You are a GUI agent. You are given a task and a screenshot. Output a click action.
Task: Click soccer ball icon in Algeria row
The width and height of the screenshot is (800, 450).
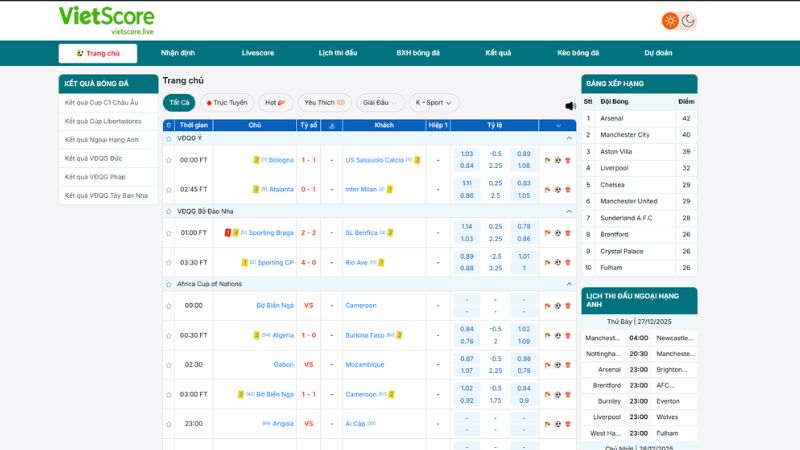558,336
